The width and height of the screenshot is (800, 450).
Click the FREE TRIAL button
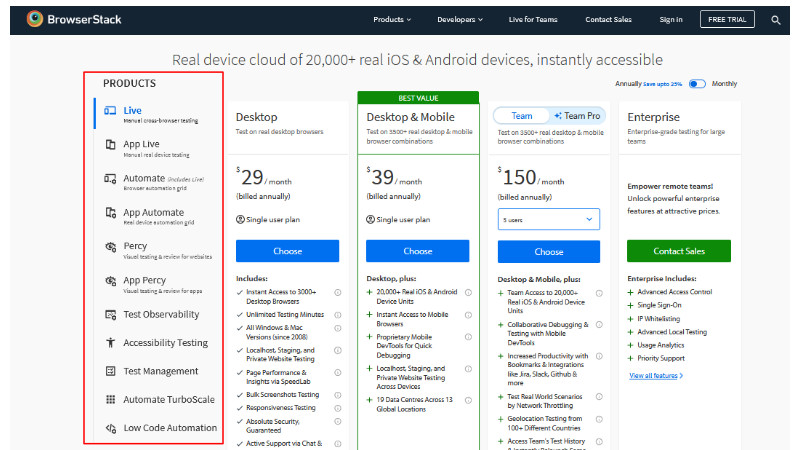click(727, 19)
